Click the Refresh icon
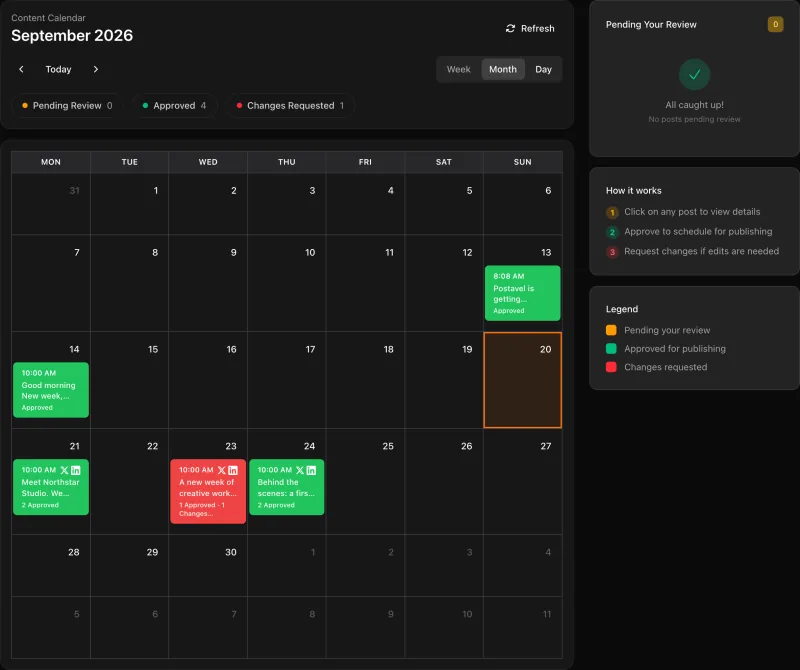The width and height of the screenshot is (800, 670). pyautogui.click(x=510, y=29)
